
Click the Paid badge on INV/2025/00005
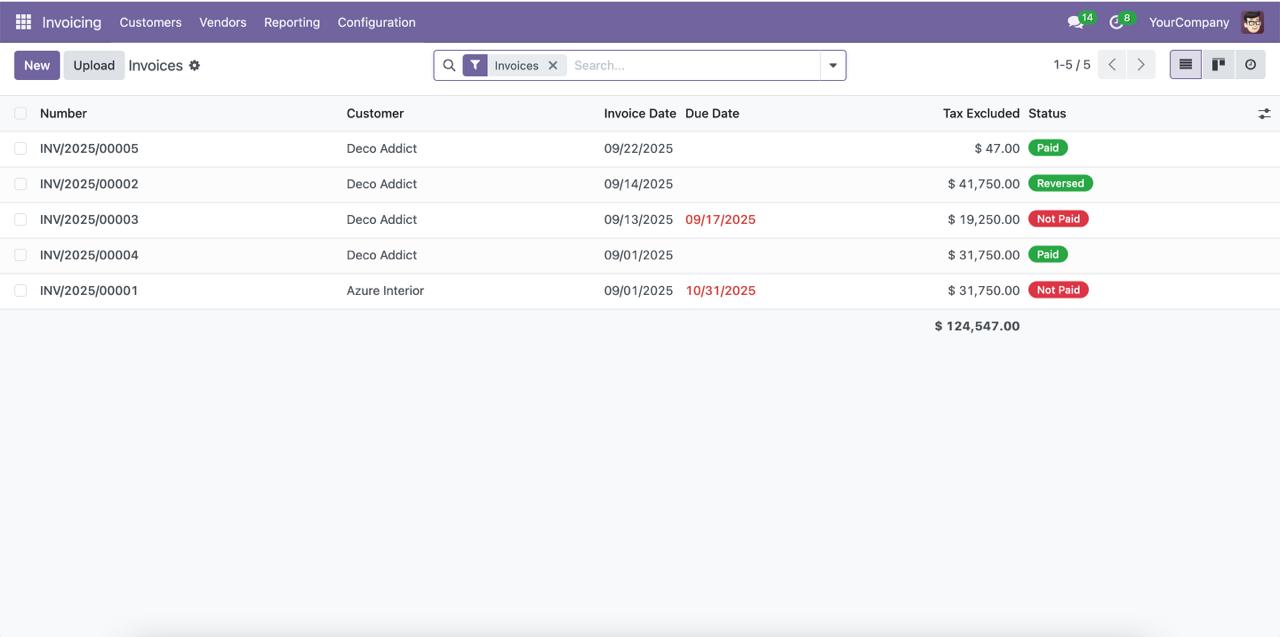(x=1048, y=148)
